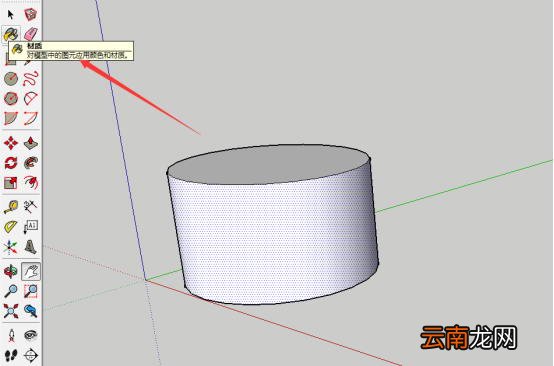
Task: Select the Tape Measure tool
Action: pos(11,207)
